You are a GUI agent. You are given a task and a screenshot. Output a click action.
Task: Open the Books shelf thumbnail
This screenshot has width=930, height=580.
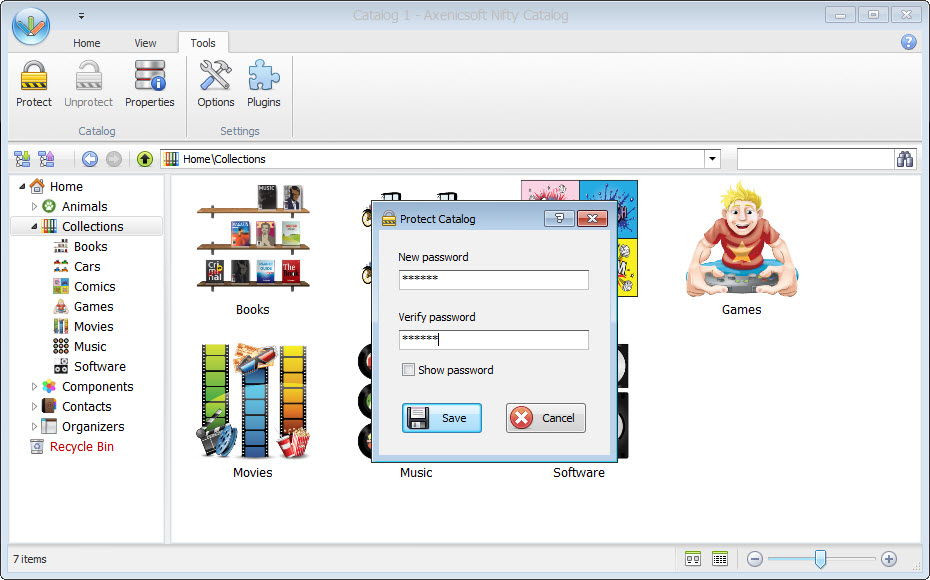point(253,238)
